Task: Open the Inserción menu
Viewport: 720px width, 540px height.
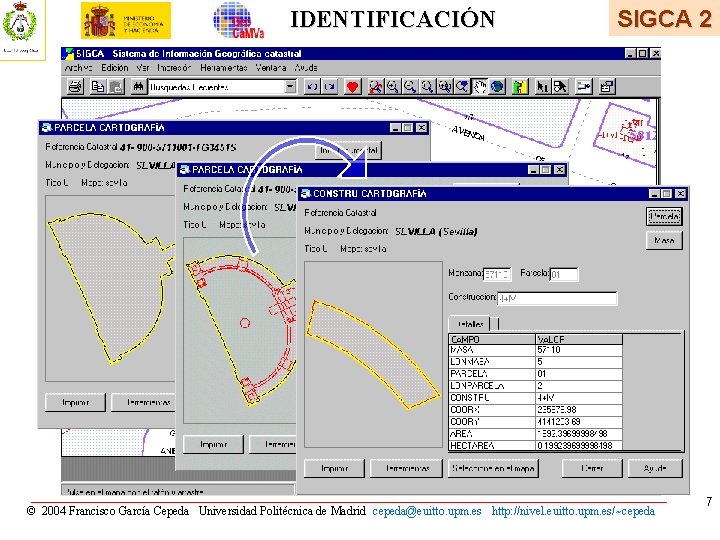Action: tap(174, 68)
